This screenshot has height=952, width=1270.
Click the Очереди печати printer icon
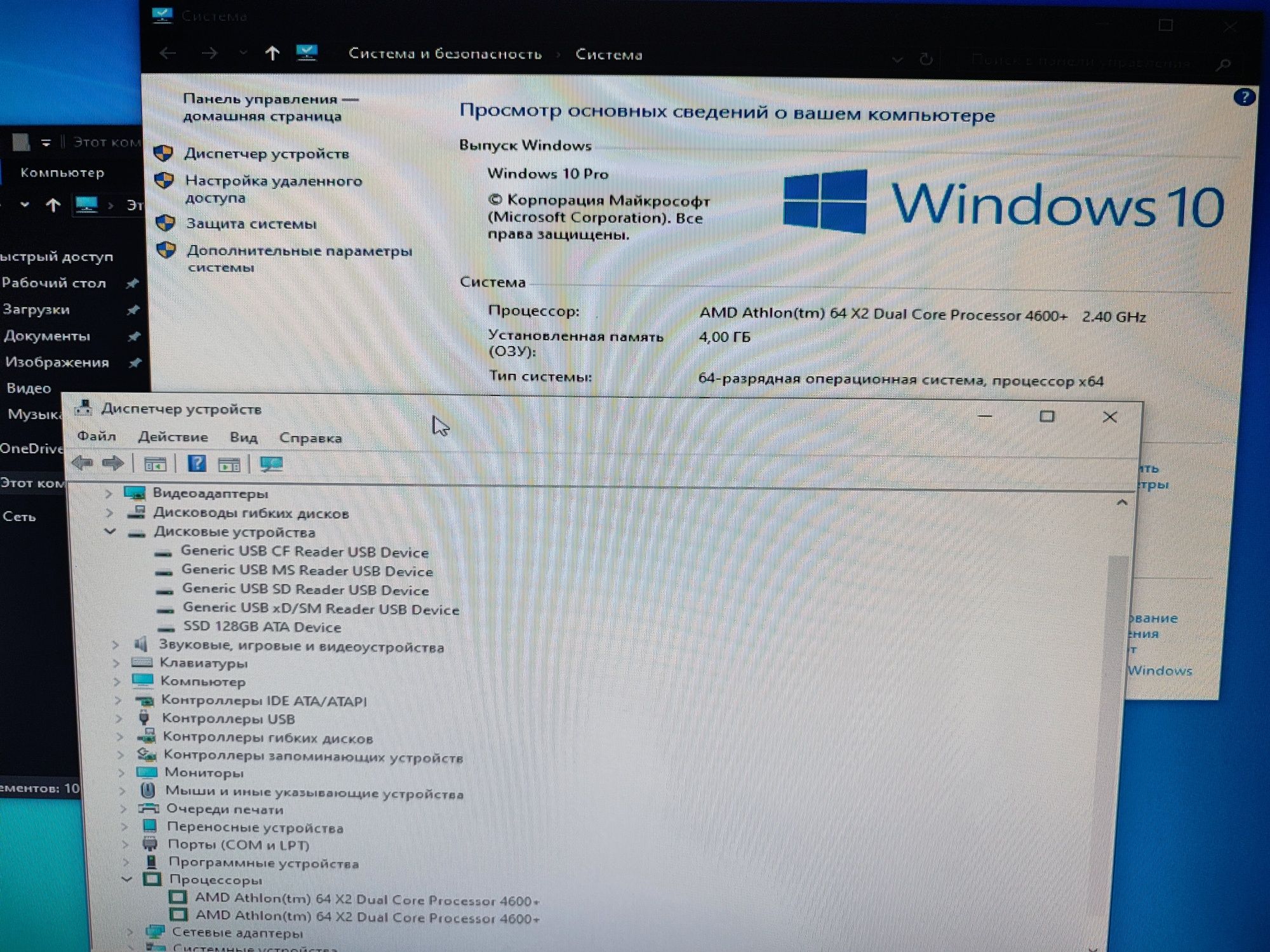point(149,808)
